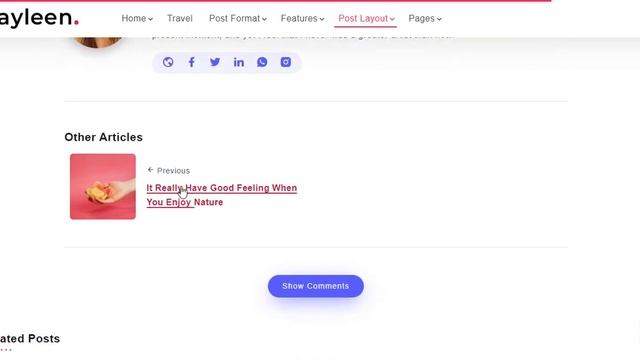Click the Other Articles heading
Viewport: 640px width, 360px height.
(104, 137)
